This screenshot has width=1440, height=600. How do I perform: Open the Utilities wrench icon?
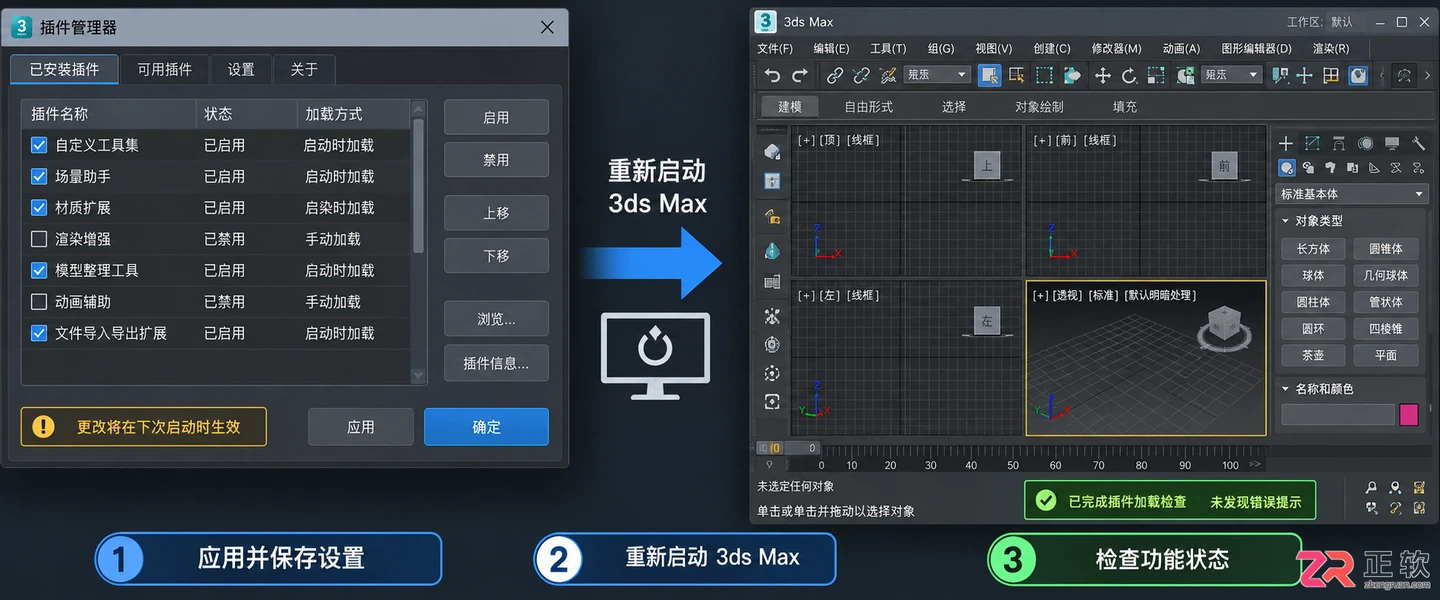click(x=1418, y=144)
